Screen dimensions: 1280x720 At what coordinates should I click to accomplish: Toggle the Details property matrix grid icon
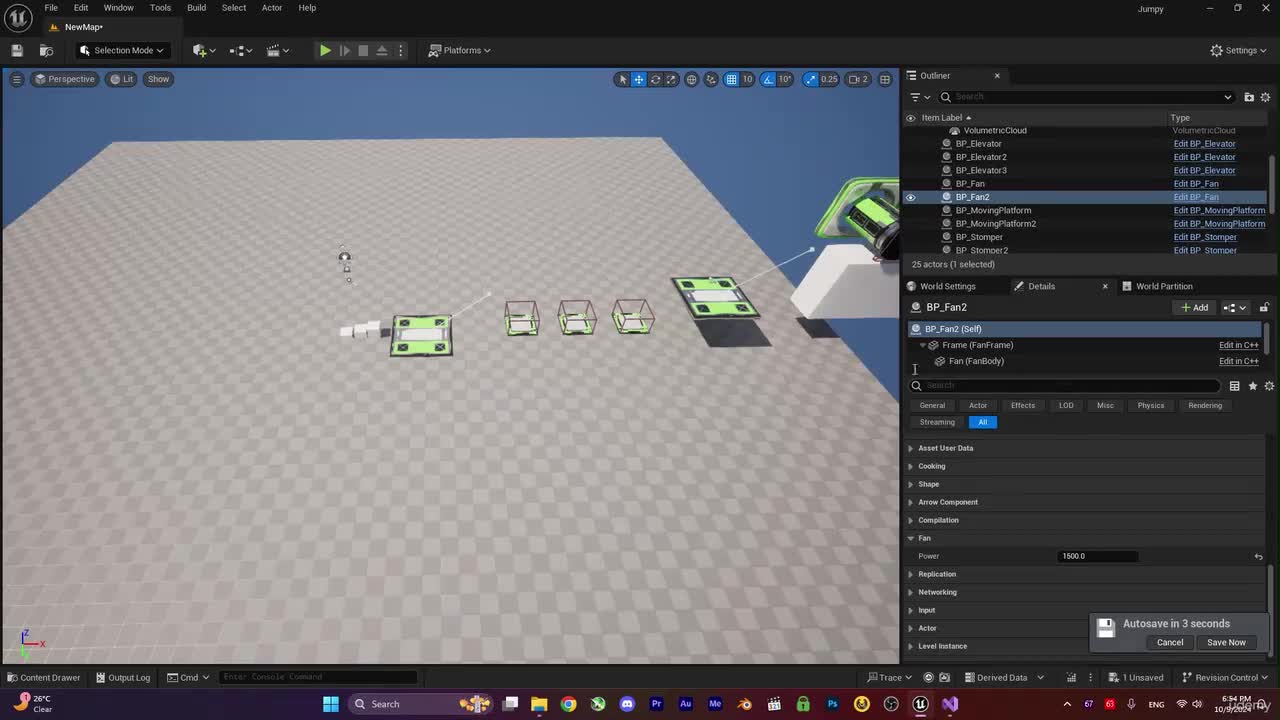point(1234,386)
